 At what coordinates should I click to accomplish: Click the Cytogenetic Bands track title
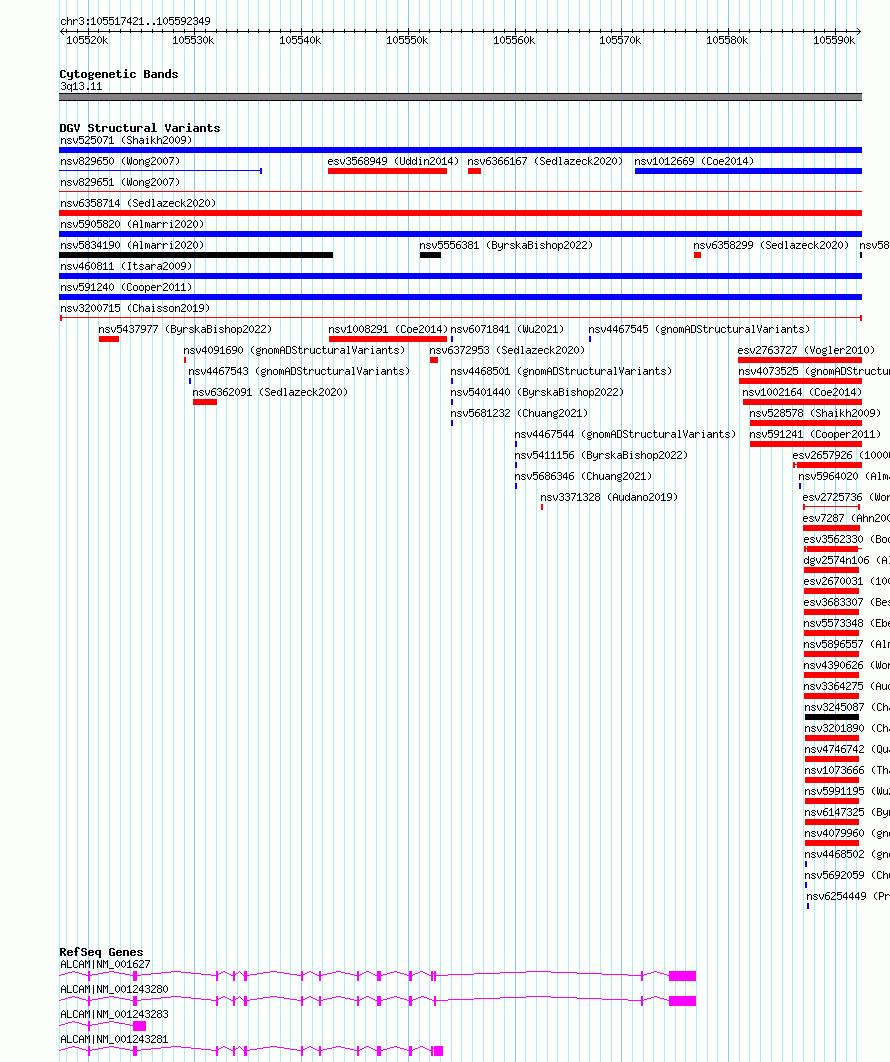click(x=119, y=74)
